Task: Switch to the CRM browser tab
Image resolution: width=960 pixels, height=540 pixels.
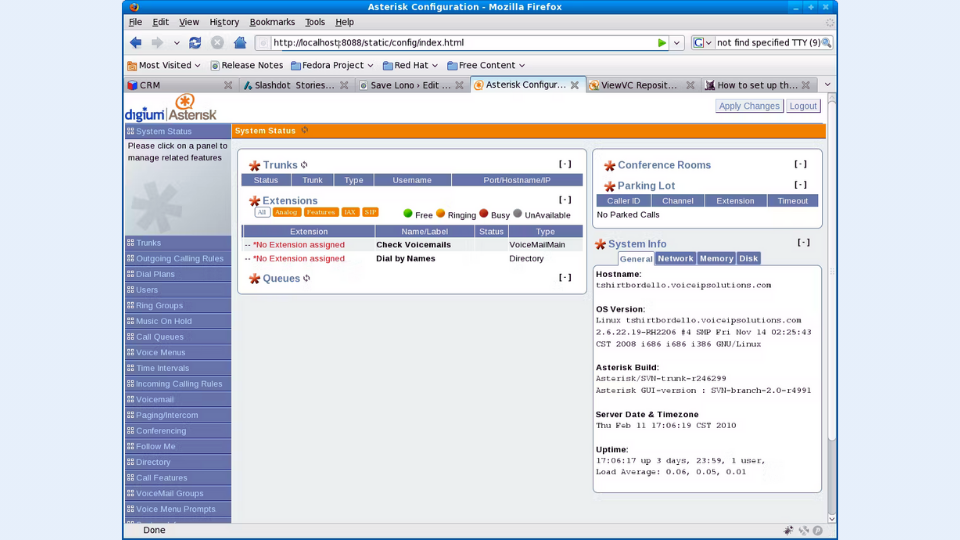Action: (x=178, y=85)
